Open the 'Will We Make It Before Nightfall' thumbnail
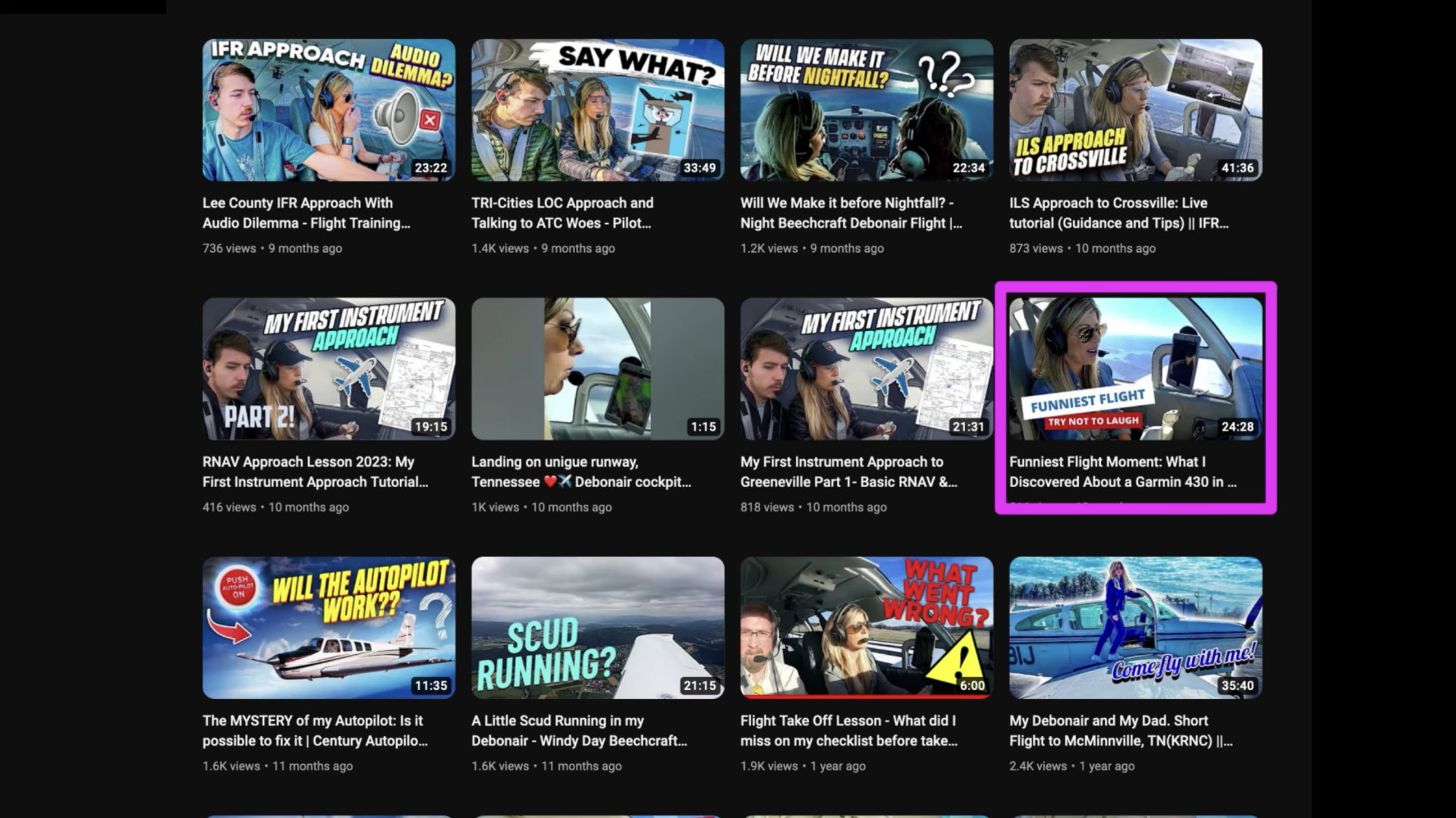 [866, 110]
